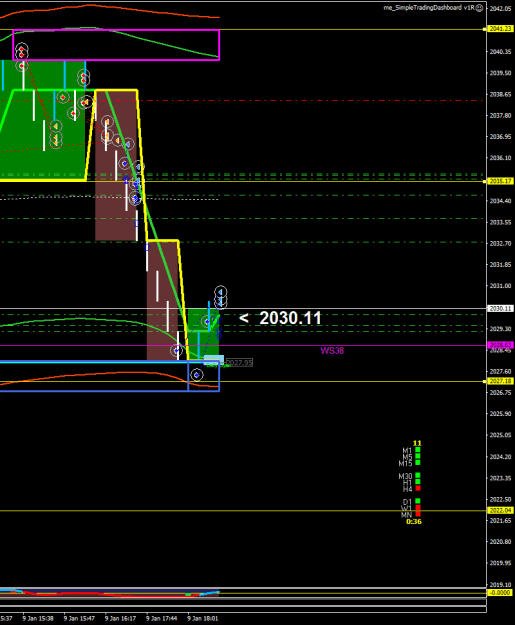
Task: Click the 9 Jan 16:17 time label
Action: (x=120, y=619)
